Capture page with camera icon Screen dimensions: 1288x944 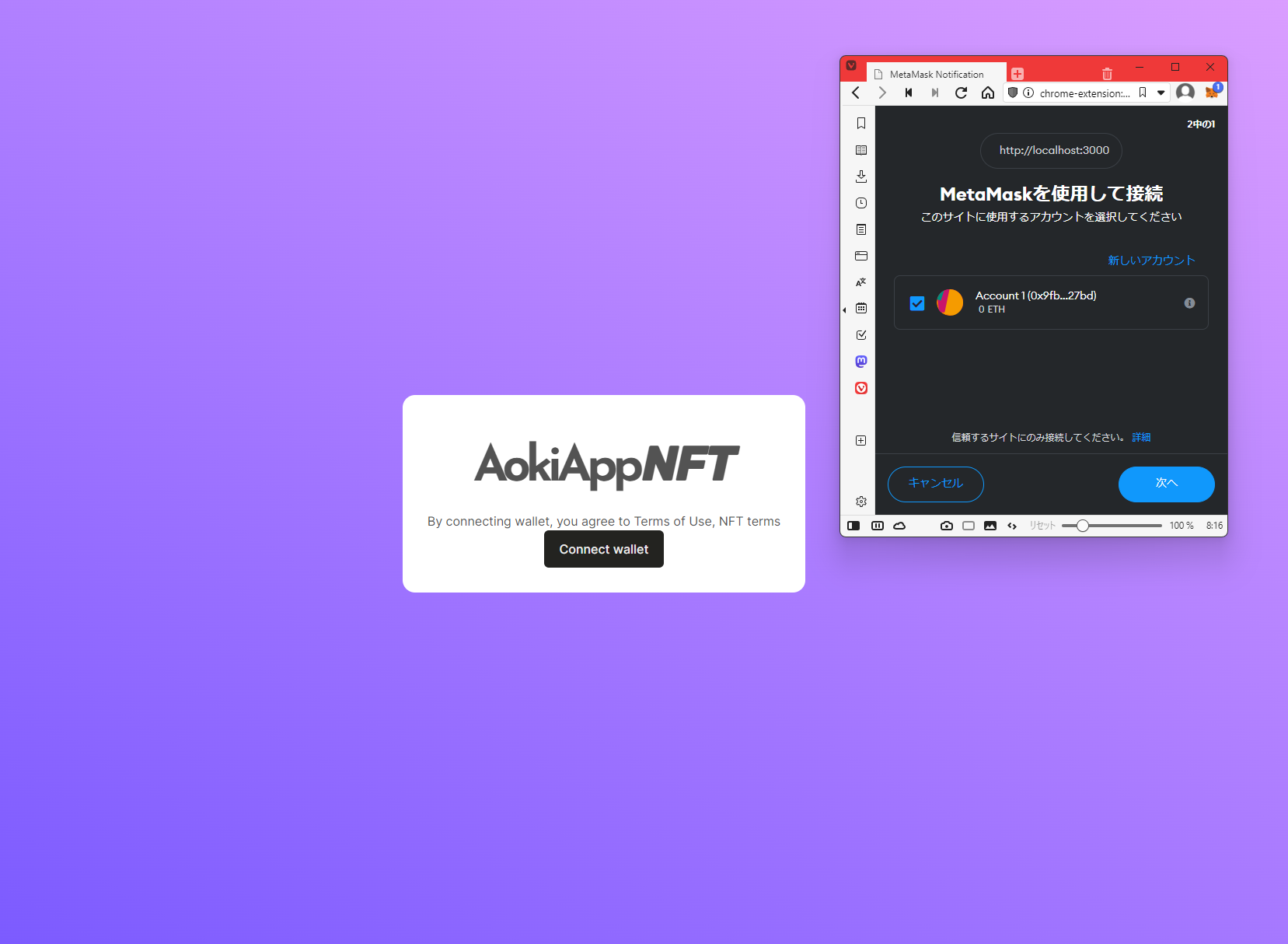947,526
